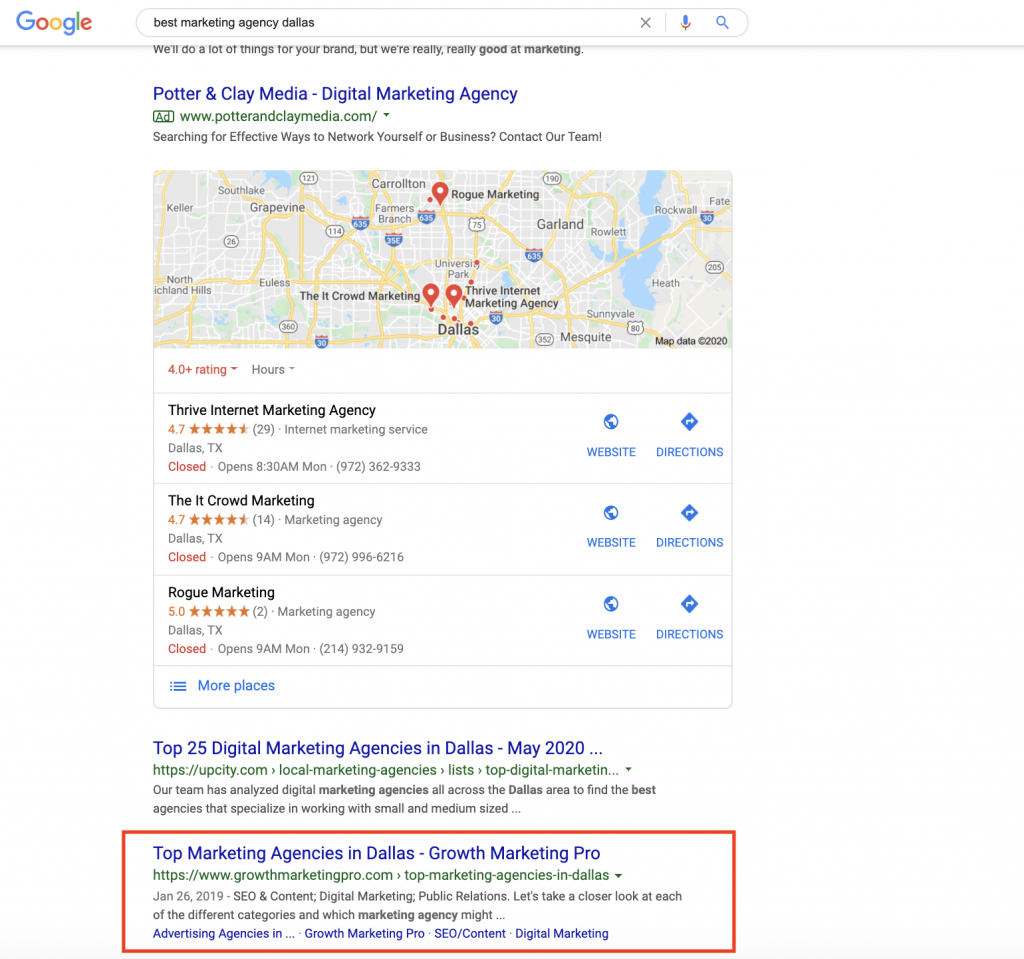The height and width of the screenshot is (959, 1024).
Task: Click phone number (214) 932-9159
Action: pyautogui.click(x=361, y=649)
